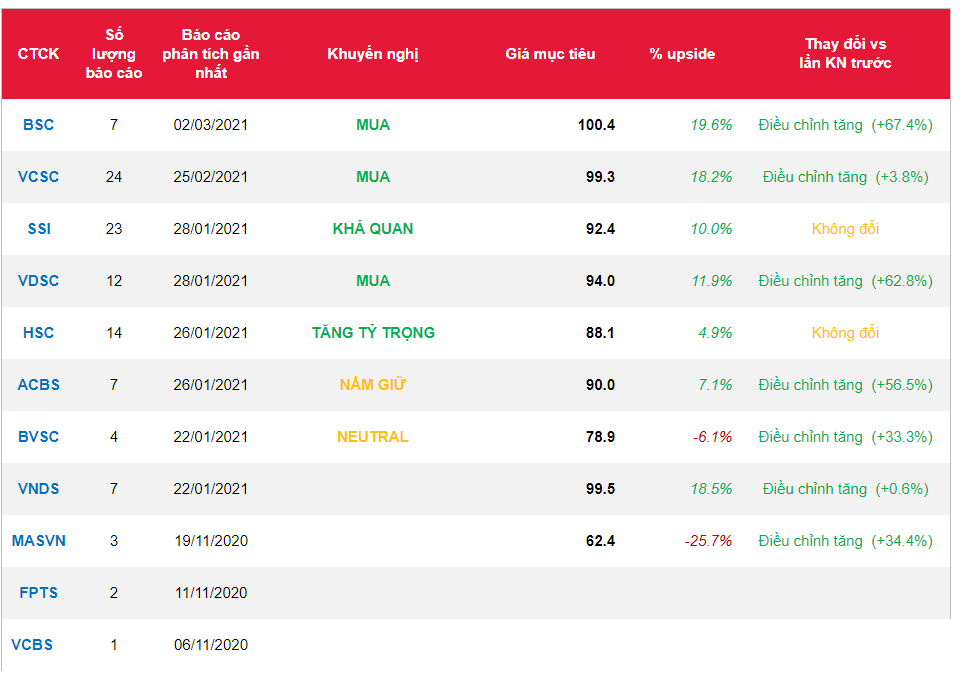The width and height of the screenshot is (962, 683).
Task: Click the SSI securities link
Action: point(39,229)
